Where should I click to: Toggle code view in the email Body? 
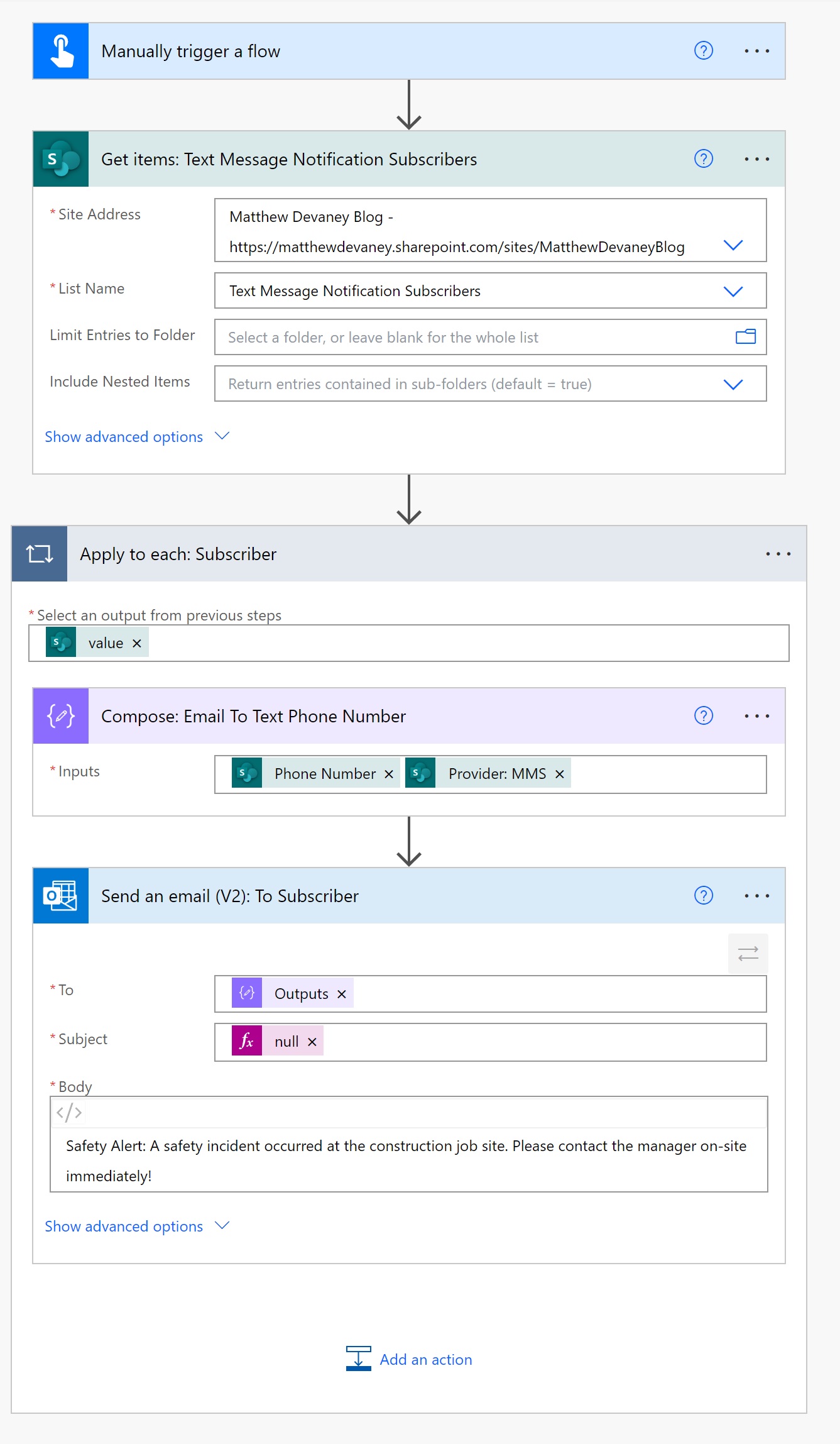coord(69,1113)
